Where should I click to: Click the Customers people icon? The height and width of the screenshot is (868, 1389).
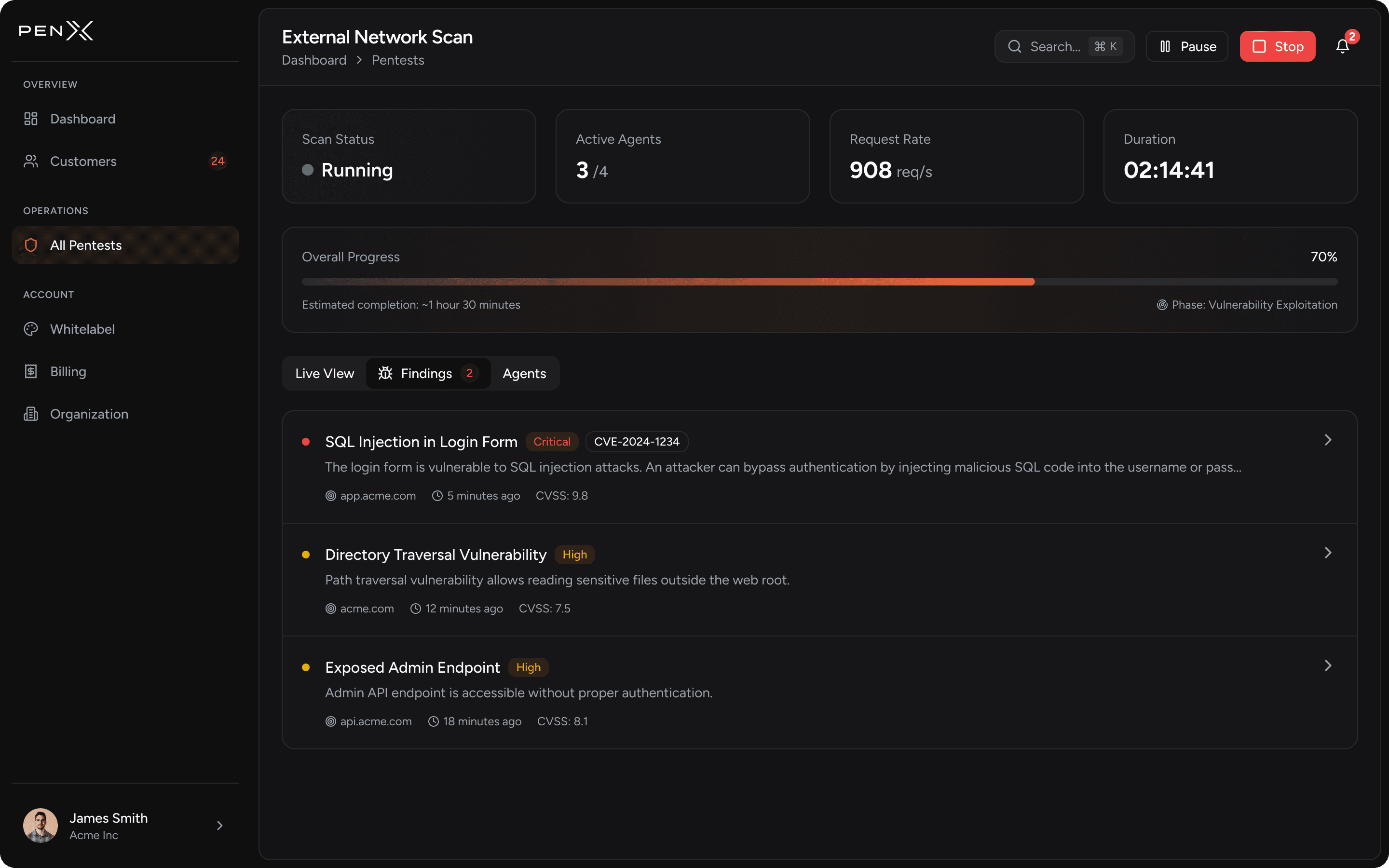pyautogui.click(x=31, y=162)
